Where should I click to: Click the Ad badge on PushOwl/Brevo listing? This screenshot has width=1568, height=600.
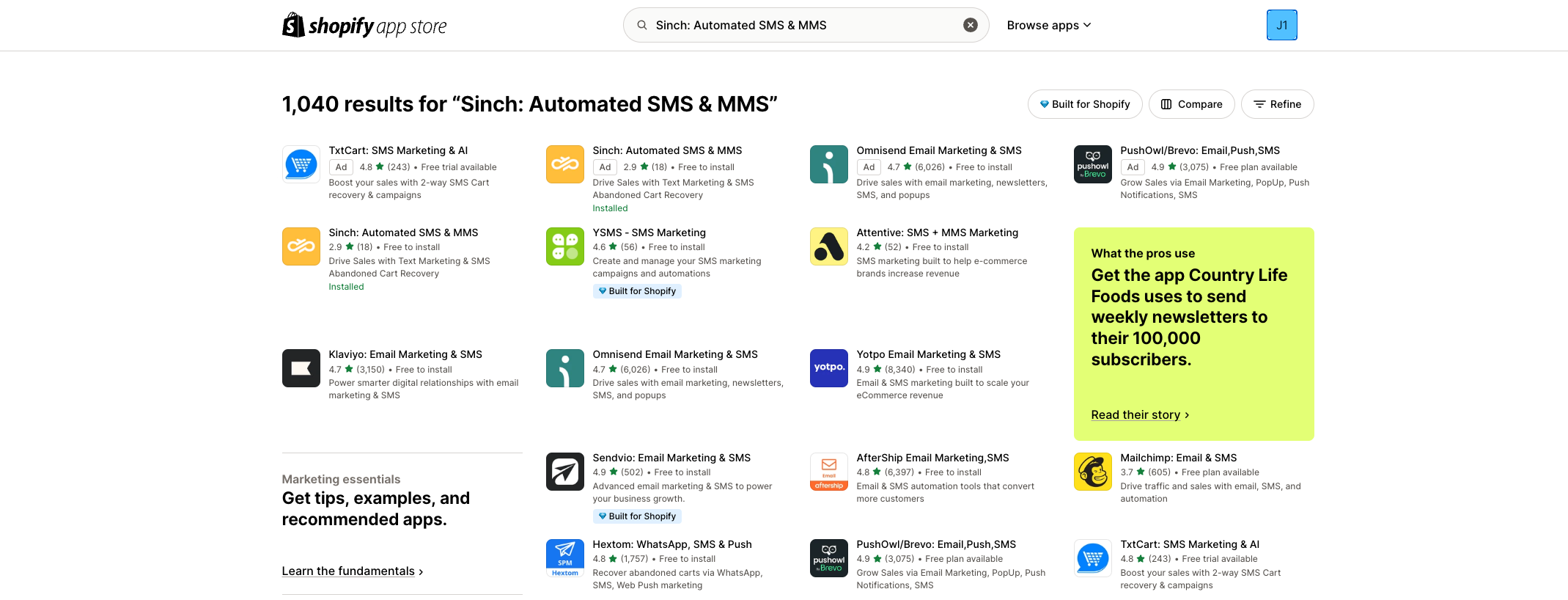click(x=1133, y=167)
